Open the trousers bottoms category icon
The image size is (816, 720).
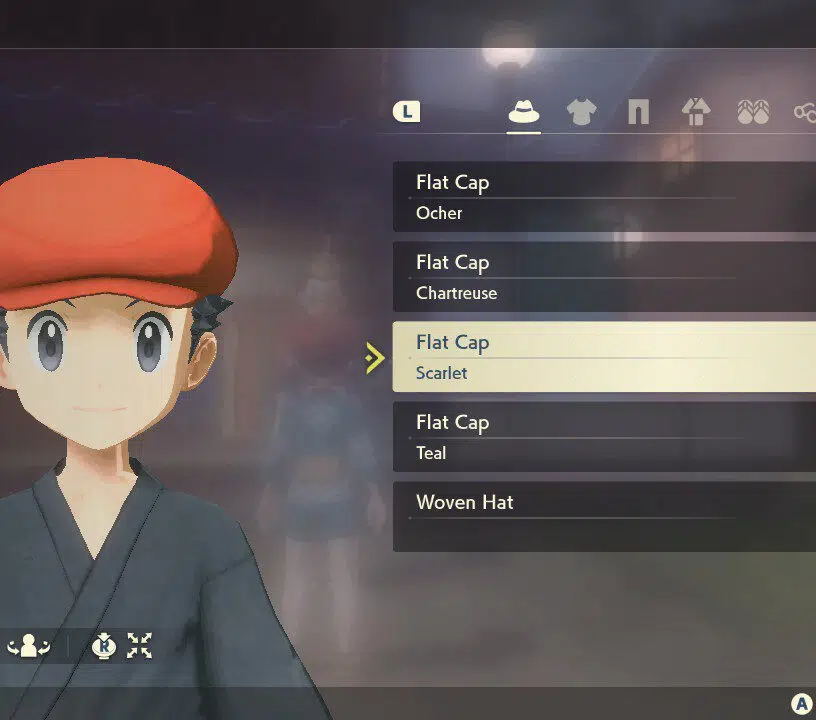point(639,111)
